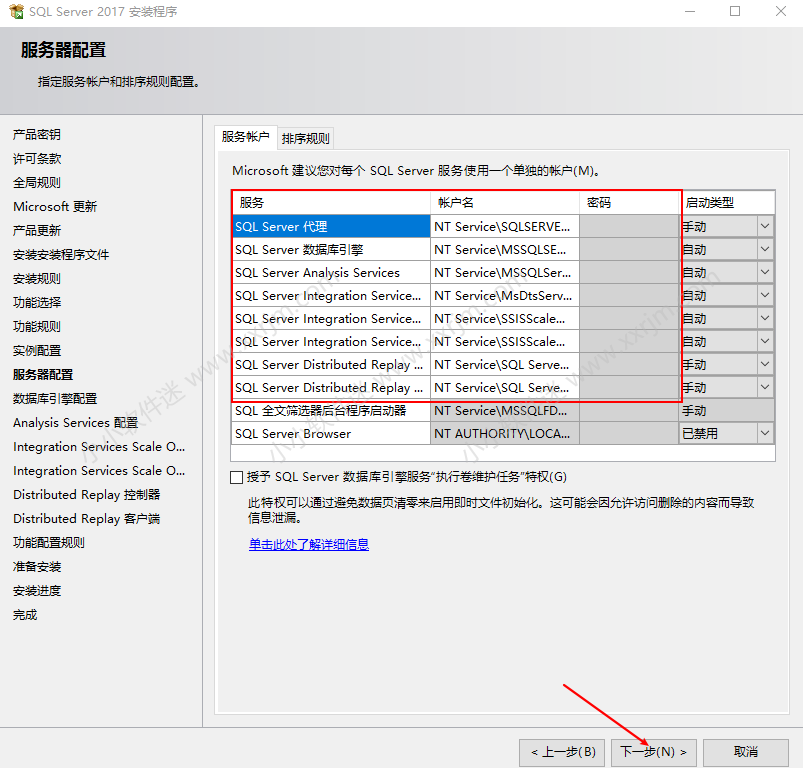
Task: Open startup type dropdown for SQL Server 代理
Action: click(765, 226)
